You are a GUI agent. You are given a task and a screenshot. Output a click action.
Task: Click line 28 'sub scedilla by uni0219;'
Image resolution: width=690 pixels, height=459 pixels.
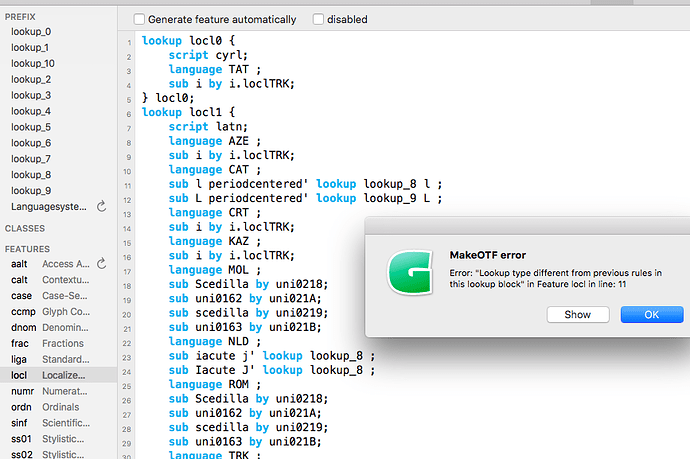(248, 427)
